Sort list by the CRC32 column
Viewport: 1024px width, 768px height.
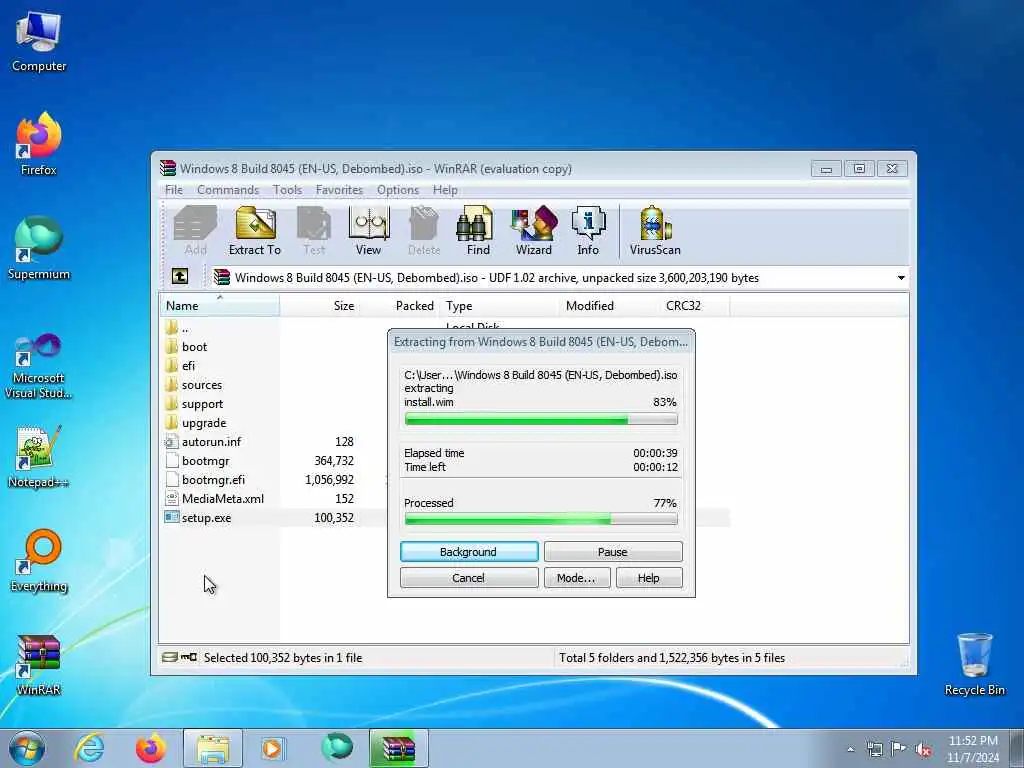tap(695, 306)
